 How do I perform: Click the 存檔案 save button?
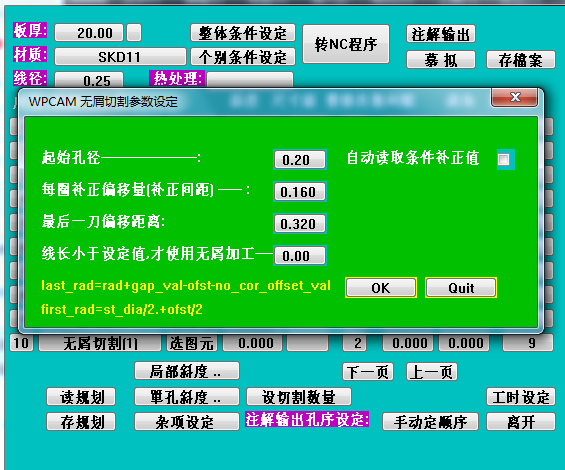[521, 59]
